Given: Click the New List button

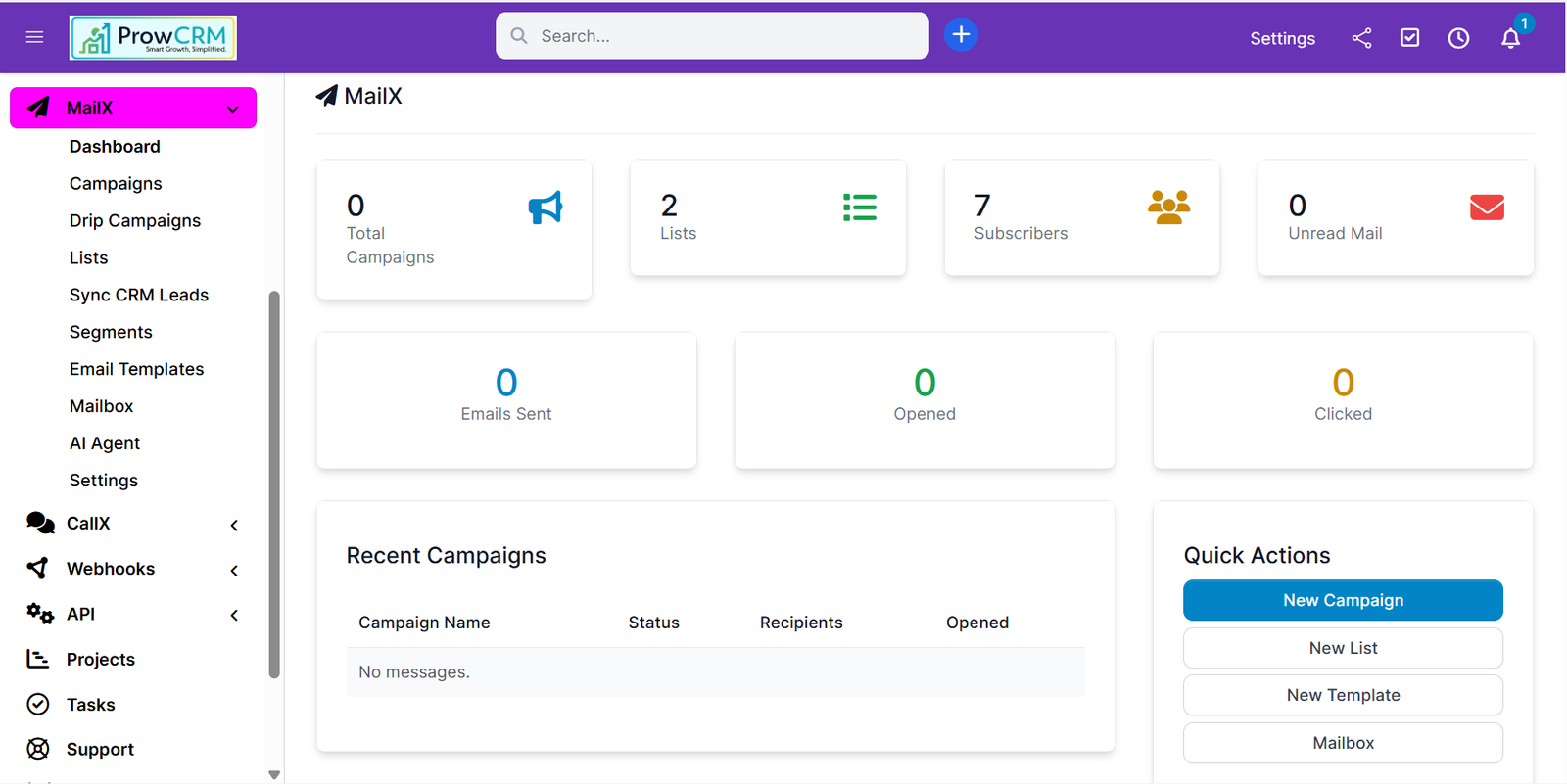Looking at the screenshot, I should pyautogui.click(x=1343, y=648).
